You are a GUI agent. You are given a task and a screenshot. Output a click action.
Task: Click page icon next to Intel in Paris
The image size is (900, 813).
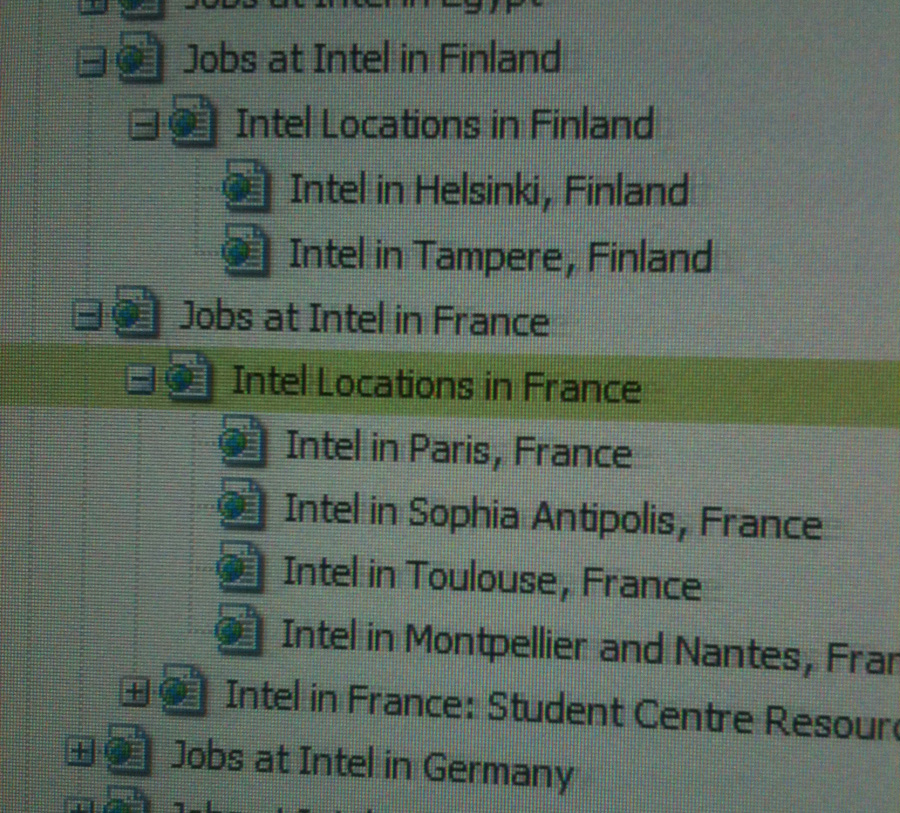pos(242,442)
